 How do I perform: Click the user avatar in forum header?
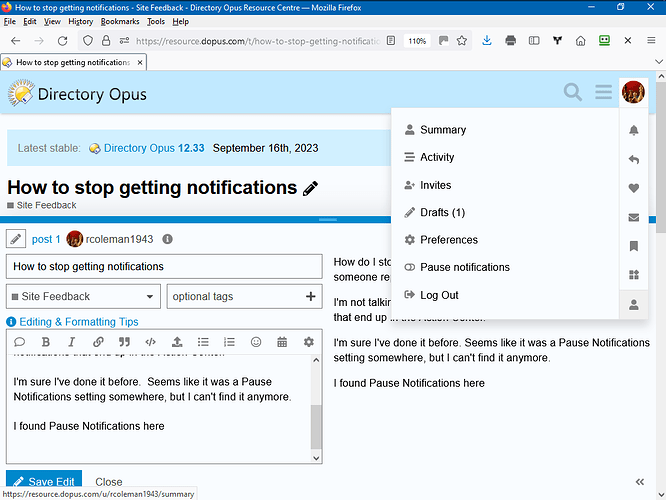(633, 92)
